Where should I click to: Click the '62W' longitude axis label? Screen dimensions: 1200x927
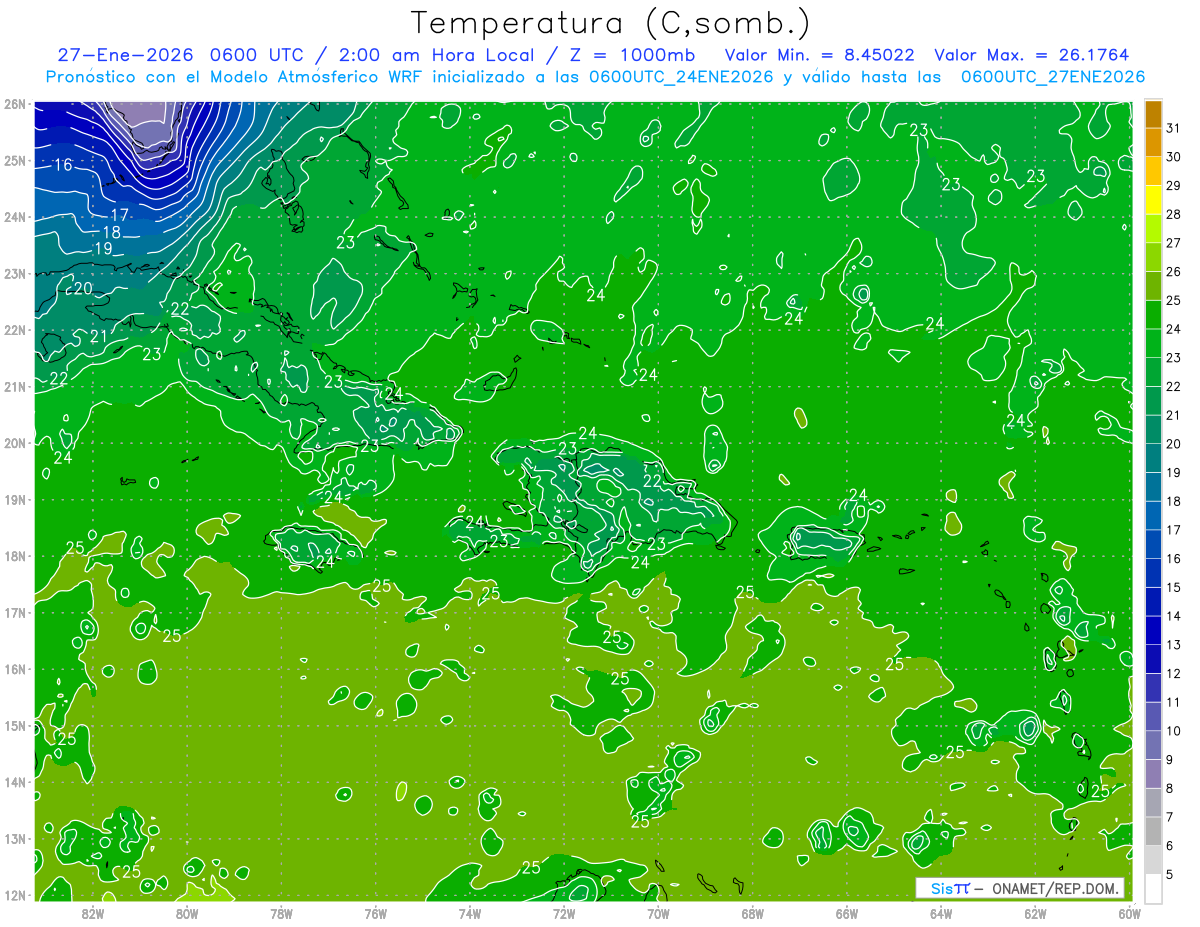tap(1035, 912)
